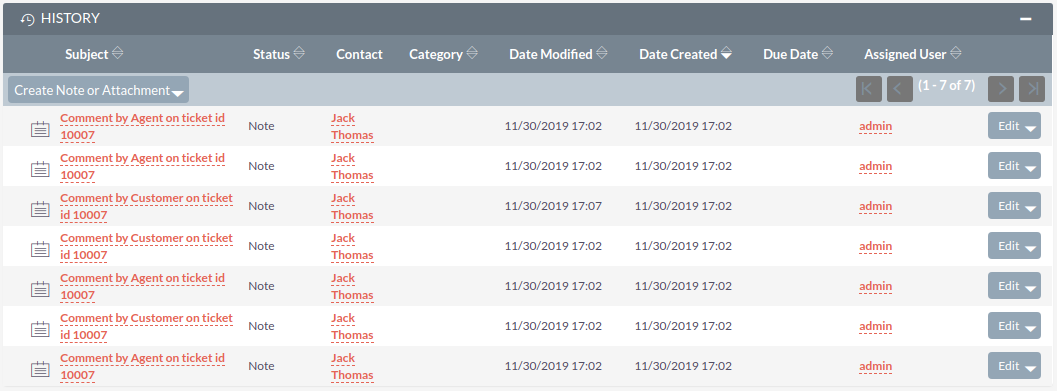Sort by Date Created arrow

(x=726, y=53)
